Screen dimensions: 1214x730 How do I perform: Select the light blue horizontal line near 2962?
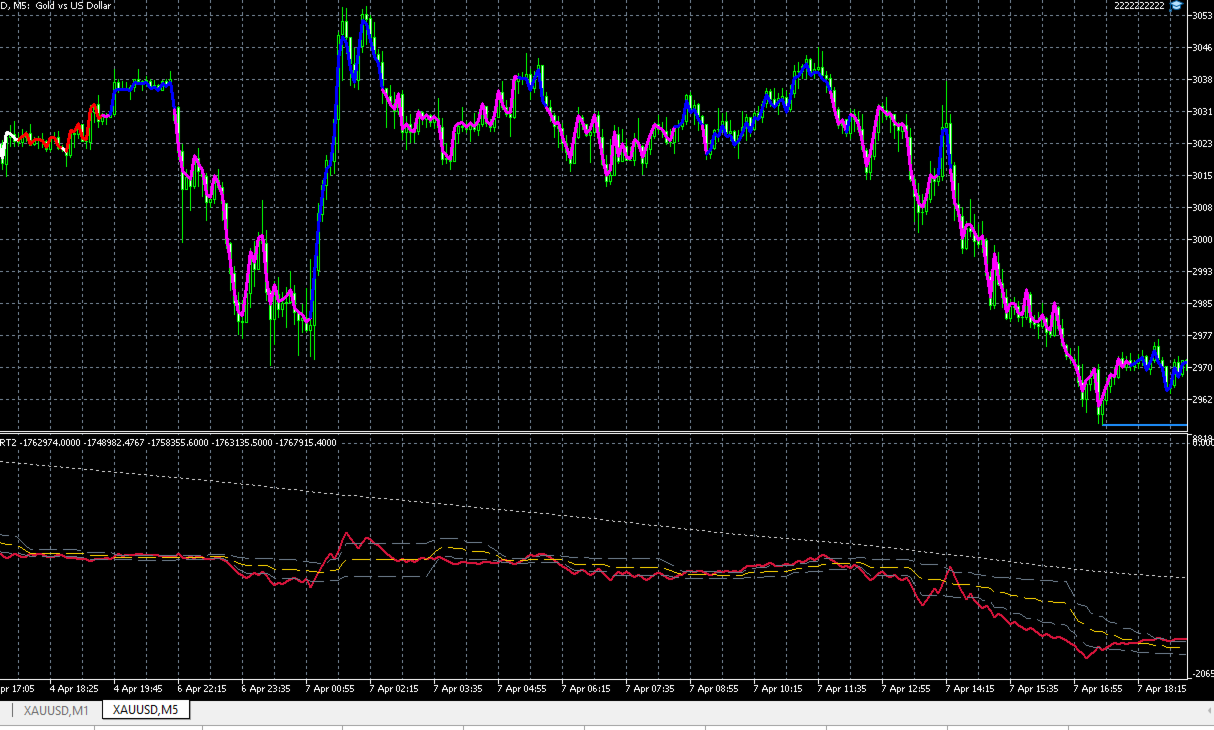point(1145,425)
